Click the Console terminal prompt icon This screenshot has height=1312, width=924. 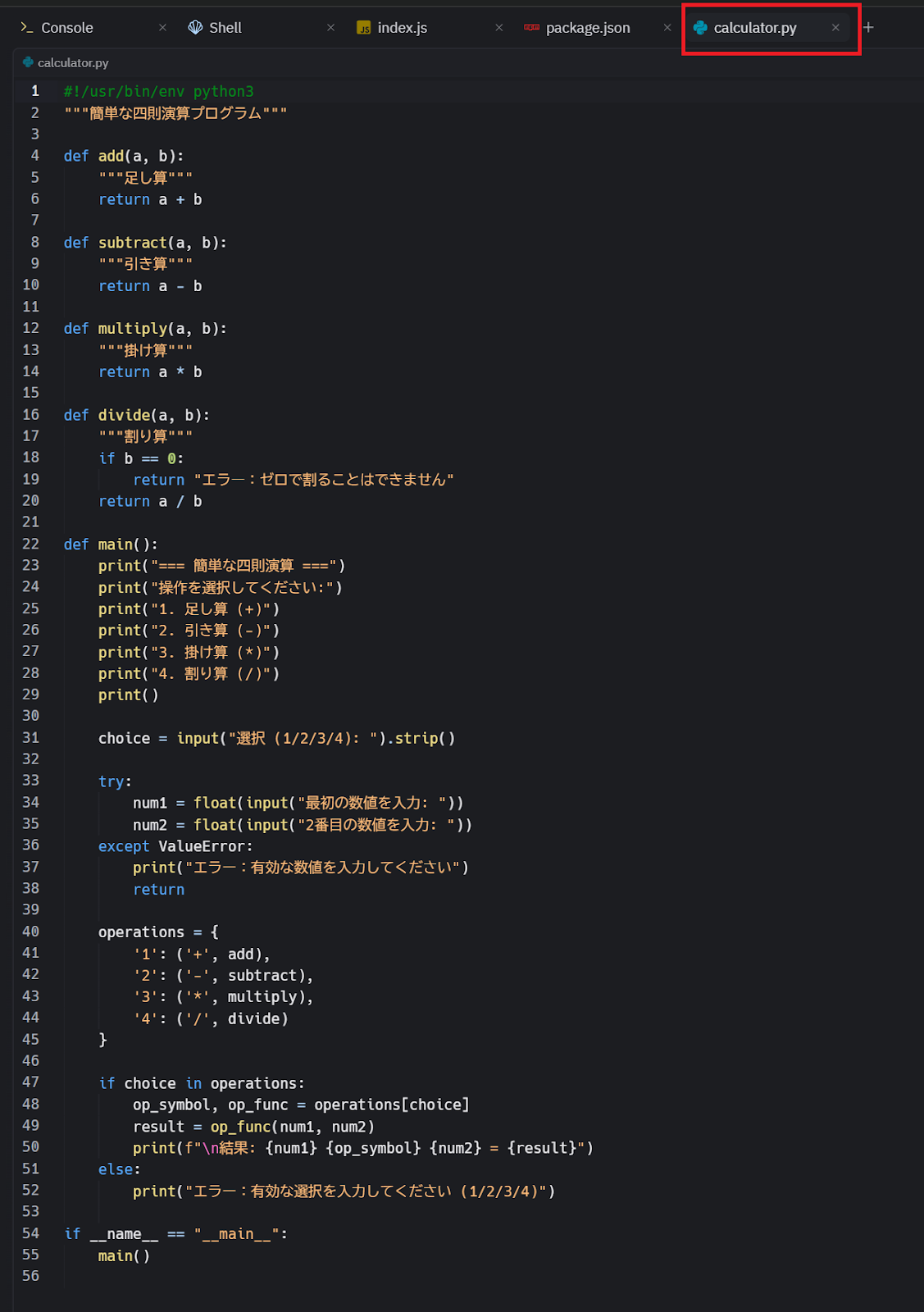[x=26, y=28]
